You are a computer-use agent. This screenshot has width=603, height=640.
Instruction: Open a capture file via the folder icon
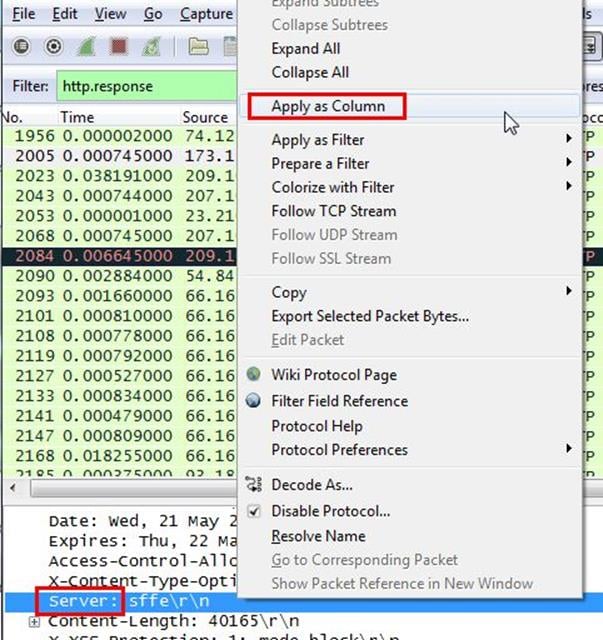click(x=198, y=47)
